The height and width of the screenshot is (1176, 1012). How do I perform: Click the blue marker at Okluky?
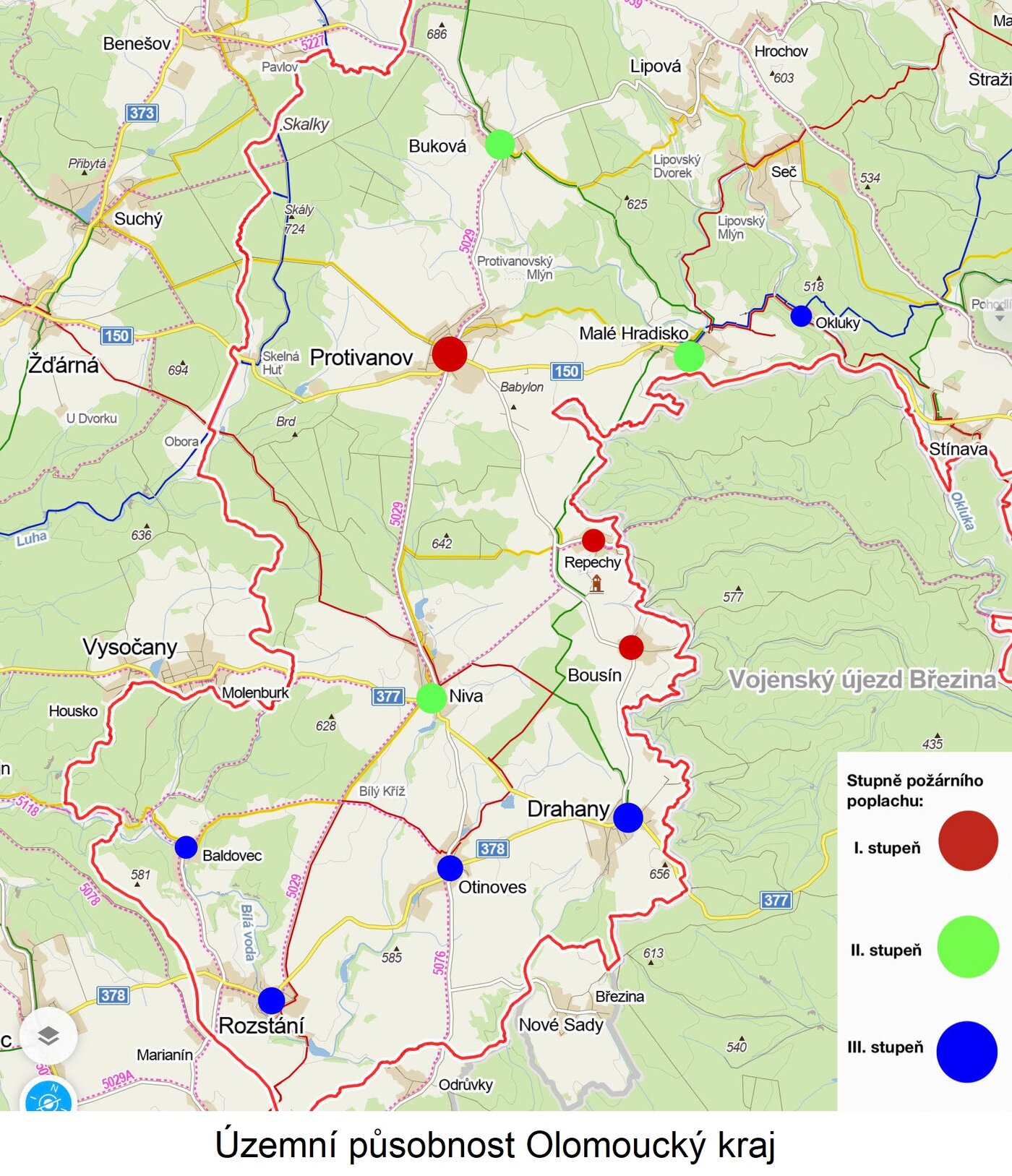coord(801,316)
